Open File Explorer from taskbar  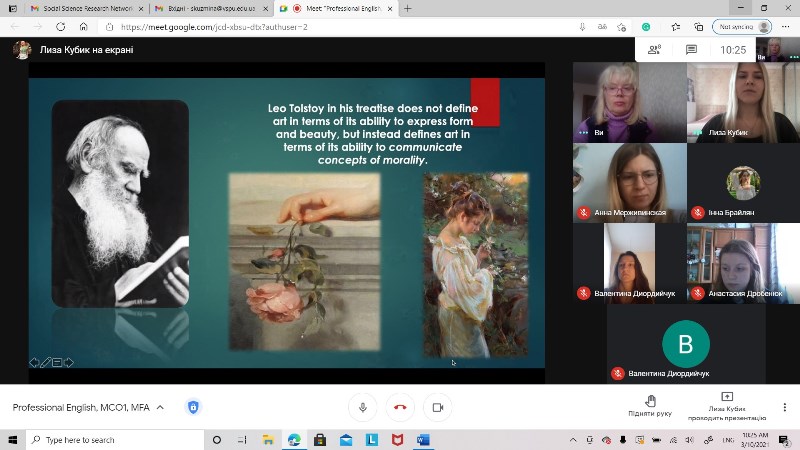click(268, 440)
